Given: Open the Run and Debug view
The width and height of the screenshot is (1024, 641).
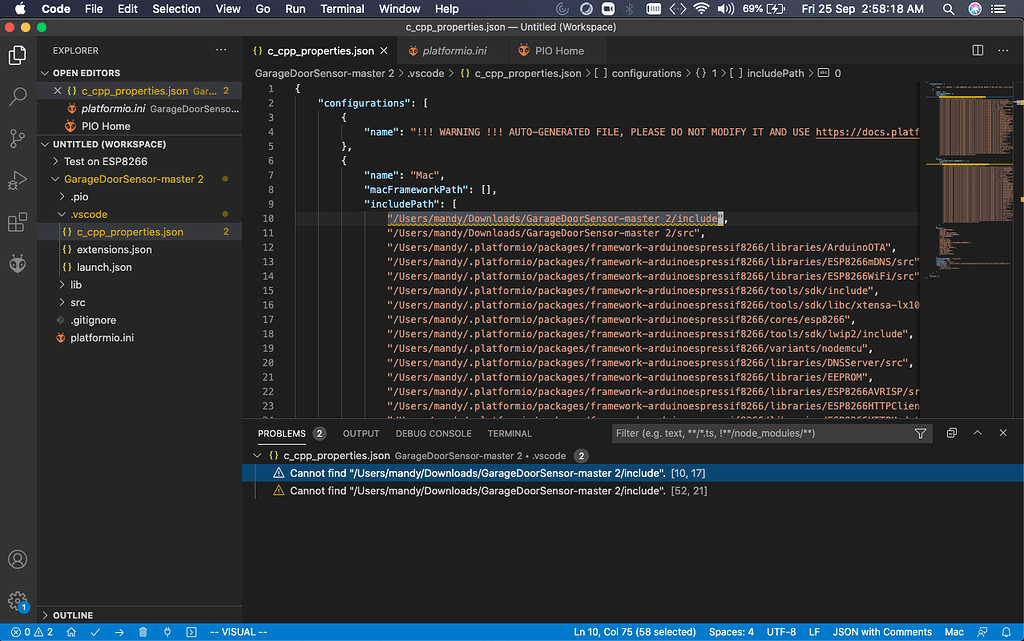Looking at the screenshot, I should pyautogui.click(x=18, y=180).
